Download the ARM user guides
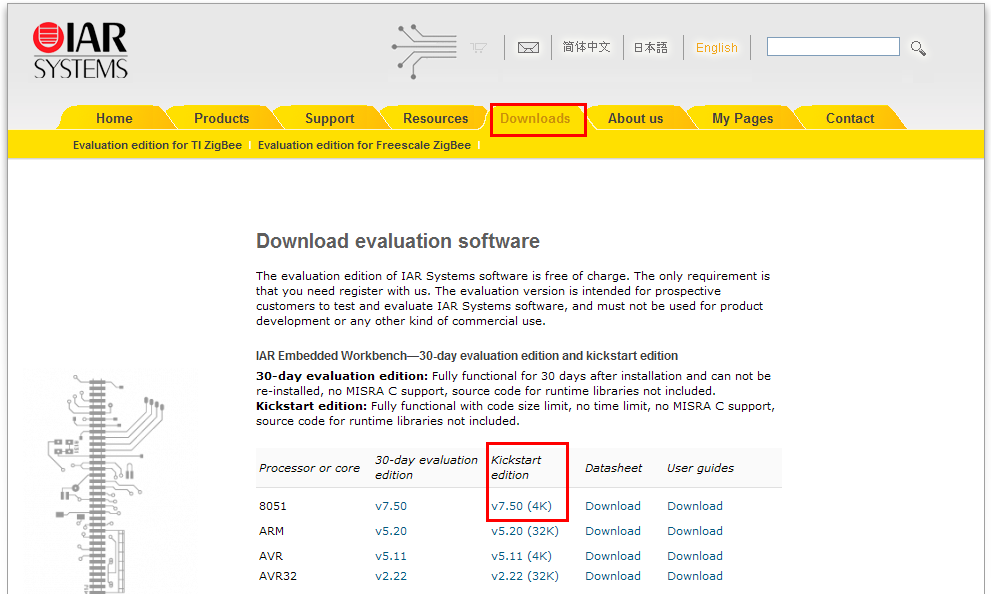 coord(695,531)
